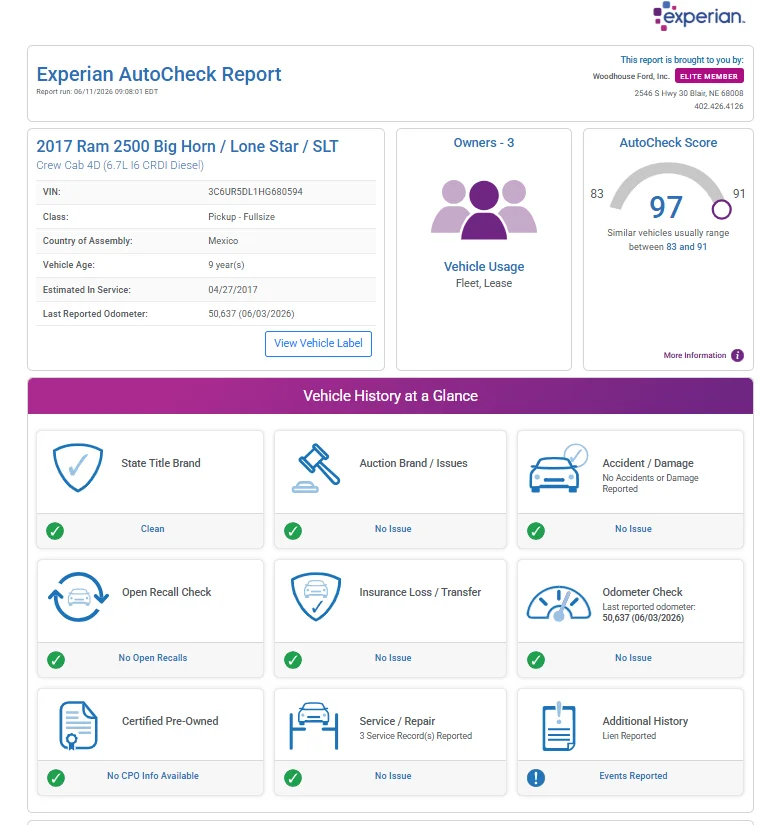
Task: Click the No CPO Info Available link
Action: click(153, 776)
